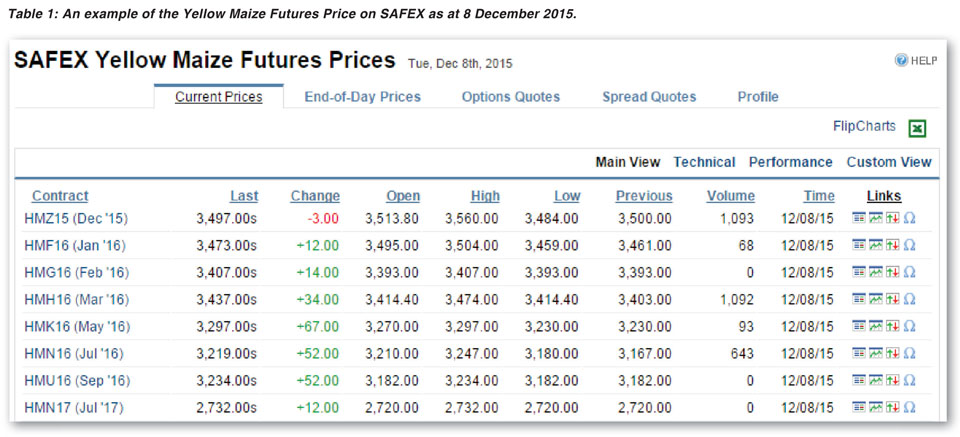The height and width of the screenshot is (437, 960).
Task: Click up/down arrows icon for HMG16 row
Action: (893, 272)
